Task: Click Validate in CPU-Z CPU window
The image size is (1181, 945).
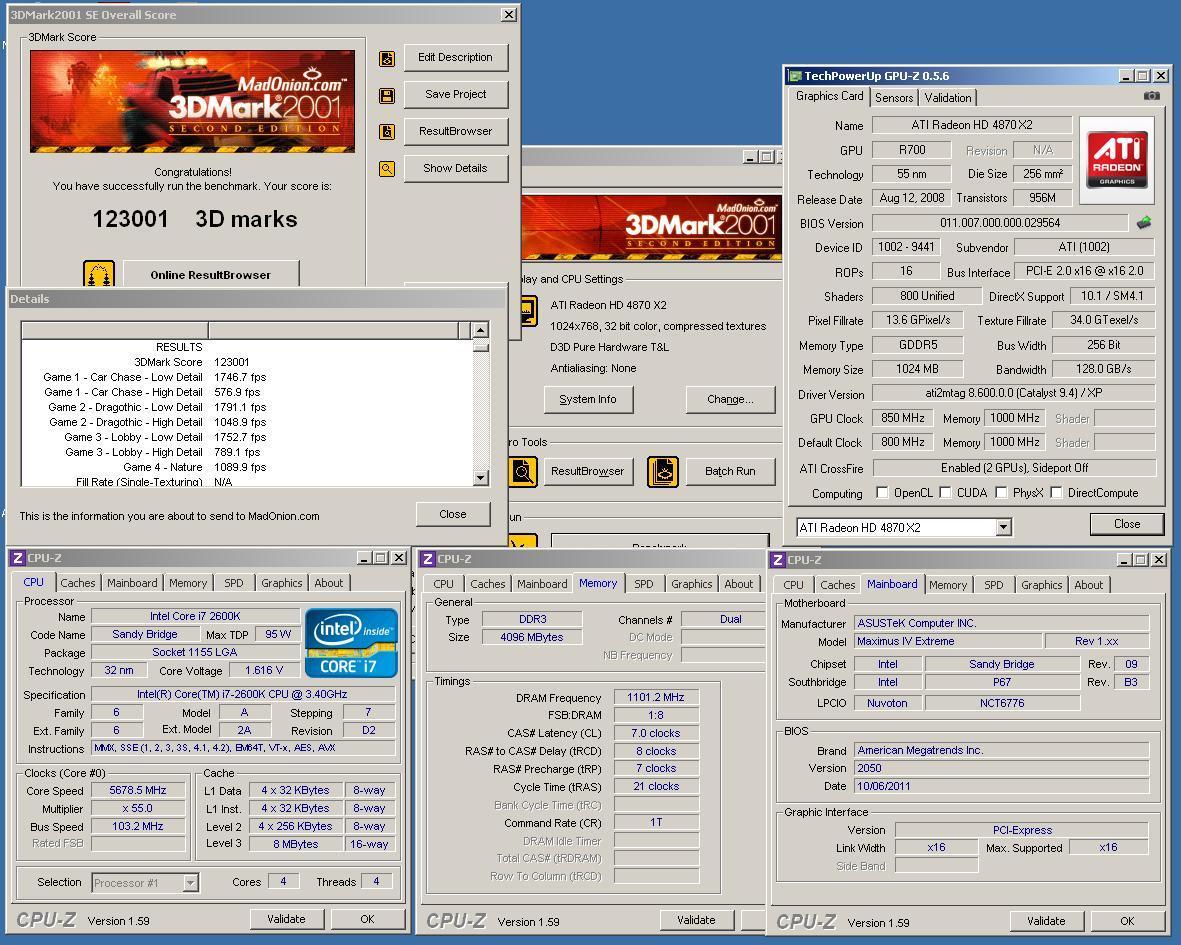Action: click(x=286, y=919)
